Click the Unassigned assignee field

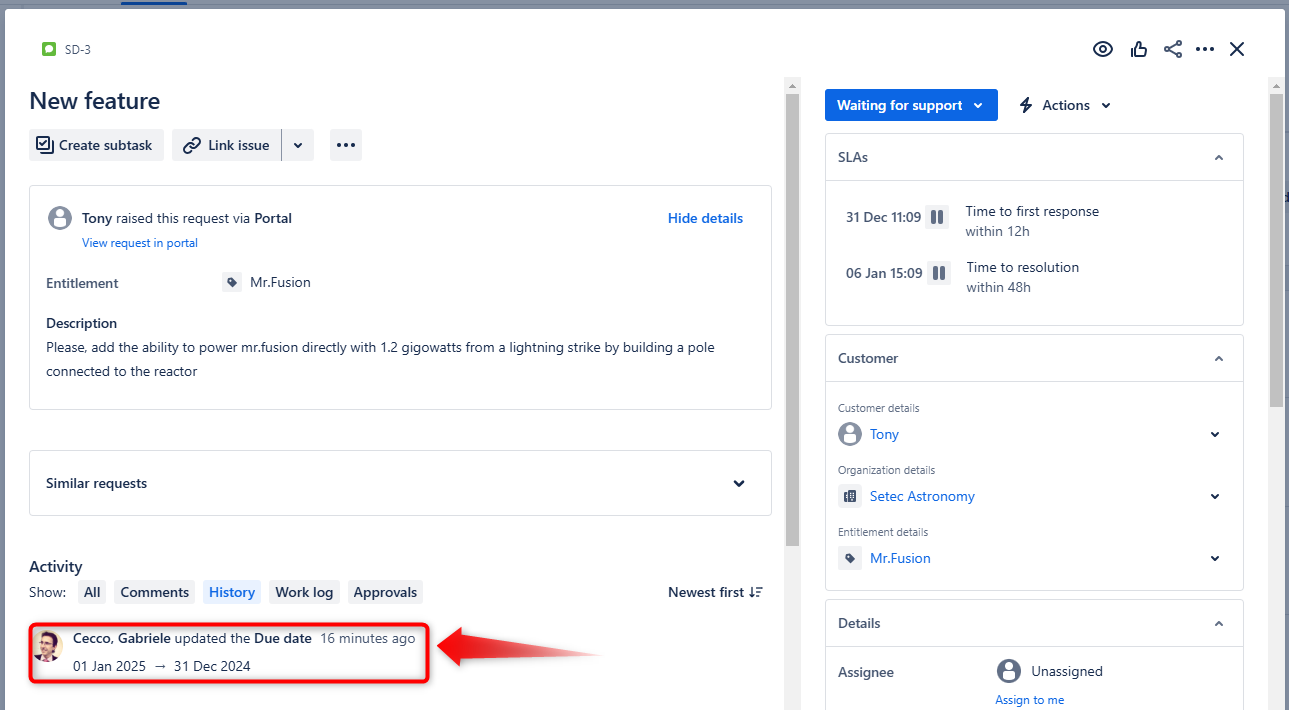point(1050,671)
